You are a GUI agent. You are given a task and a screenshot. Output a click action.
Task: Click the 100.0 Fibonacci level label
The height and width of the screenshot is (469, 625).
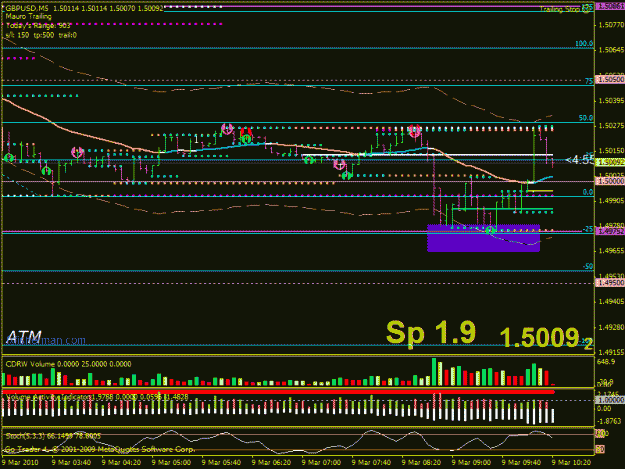tap(584, 43)
